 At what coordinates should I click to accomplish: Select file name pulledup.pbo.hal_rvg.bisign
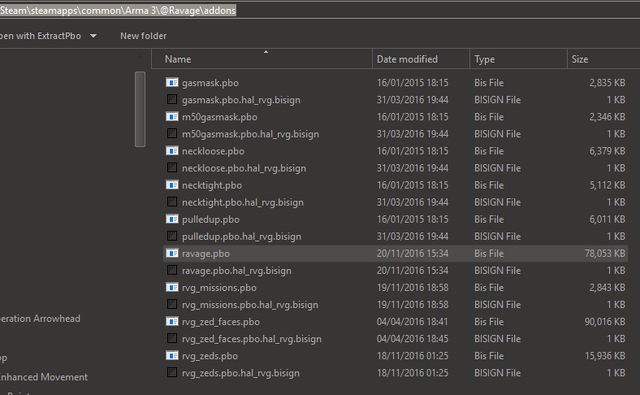pyautogui.click(x=242, y=237)
